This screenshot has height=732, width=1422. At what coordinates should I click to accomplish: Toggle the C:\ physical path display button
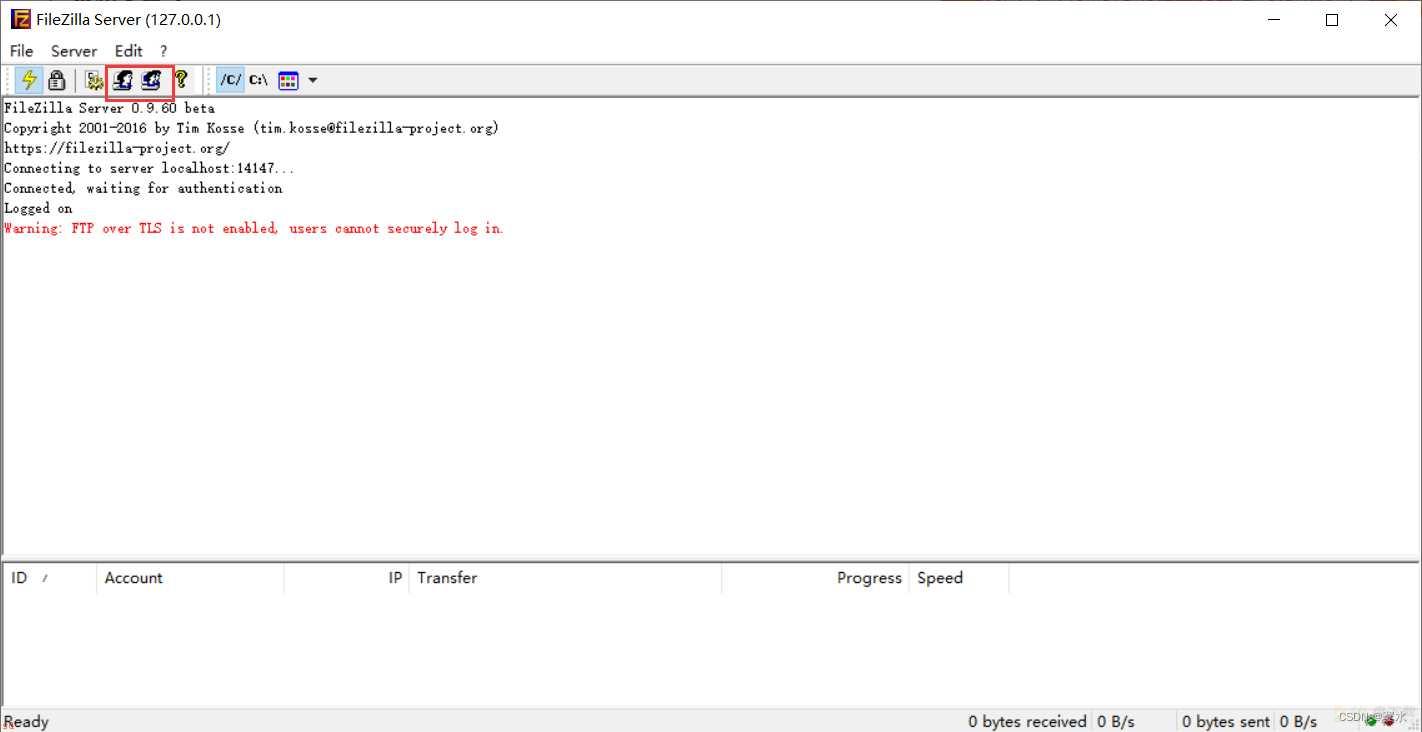coord(259,80)
